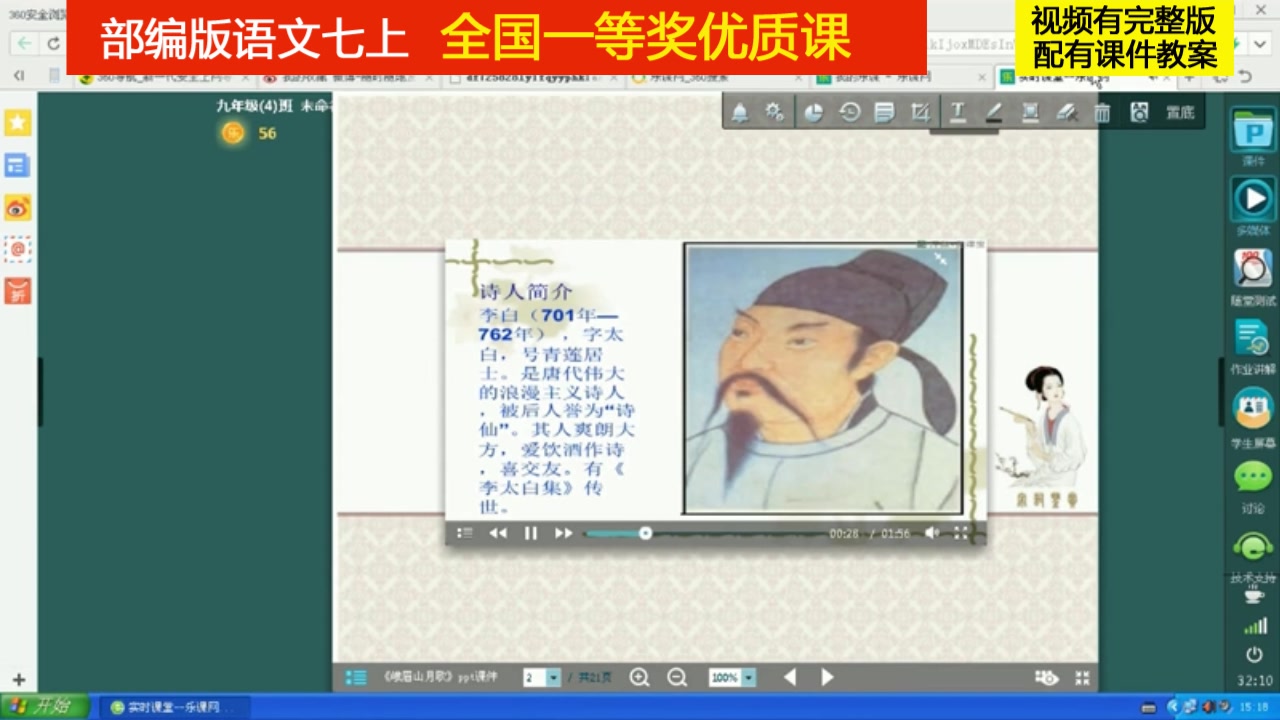Open the 随堂测试 quiz icon

point(1253,269)
